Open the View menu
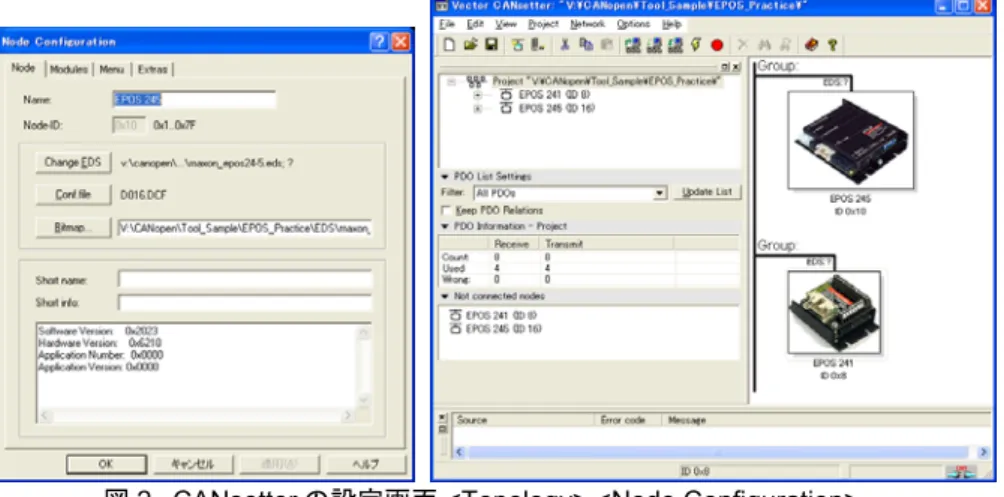Viewport: 1004px width, 497px height. (x=506, y=24)
